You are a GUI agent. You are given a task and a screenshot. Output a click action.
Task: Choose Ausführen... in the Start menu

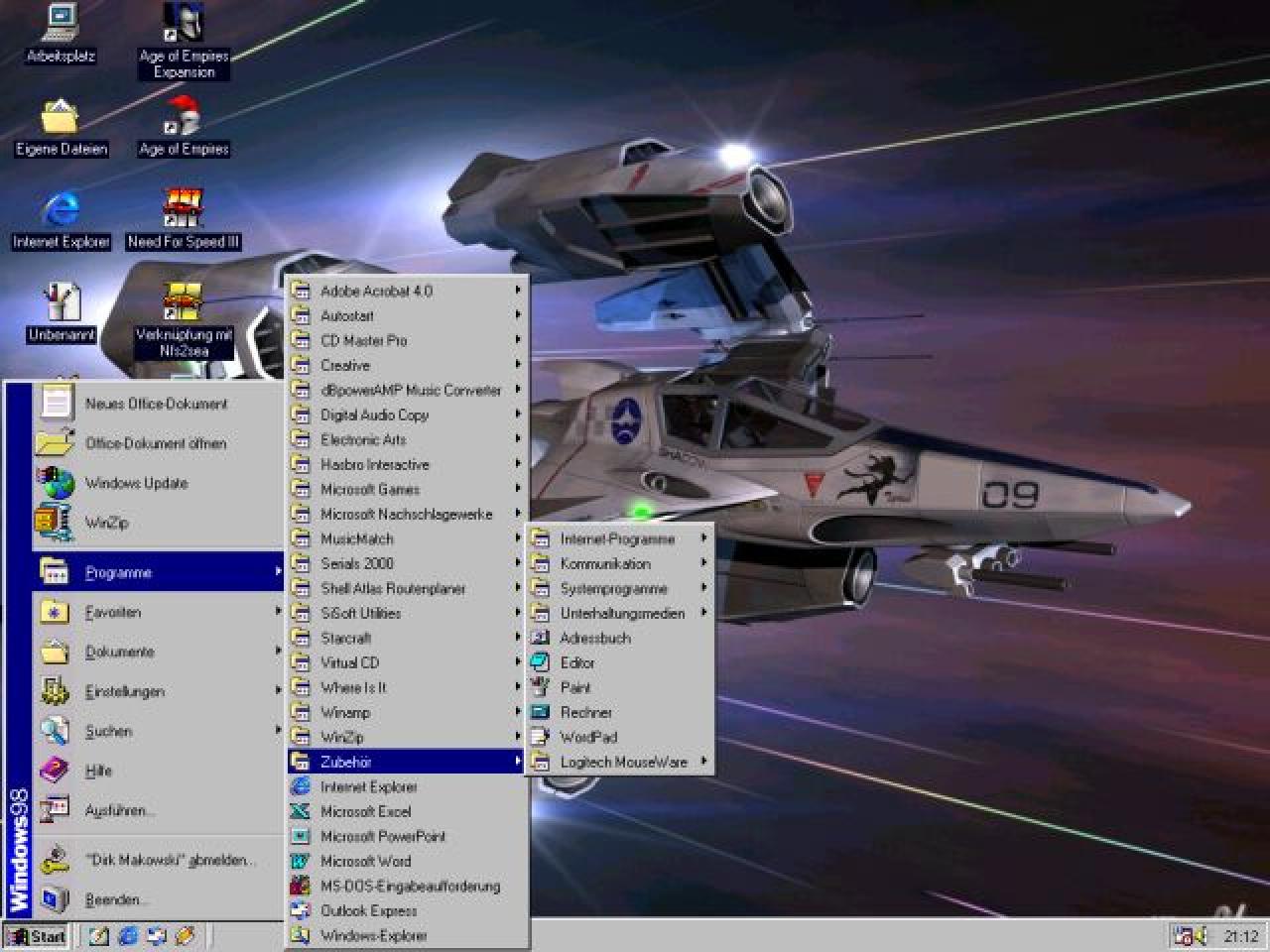tap(159, 810)
